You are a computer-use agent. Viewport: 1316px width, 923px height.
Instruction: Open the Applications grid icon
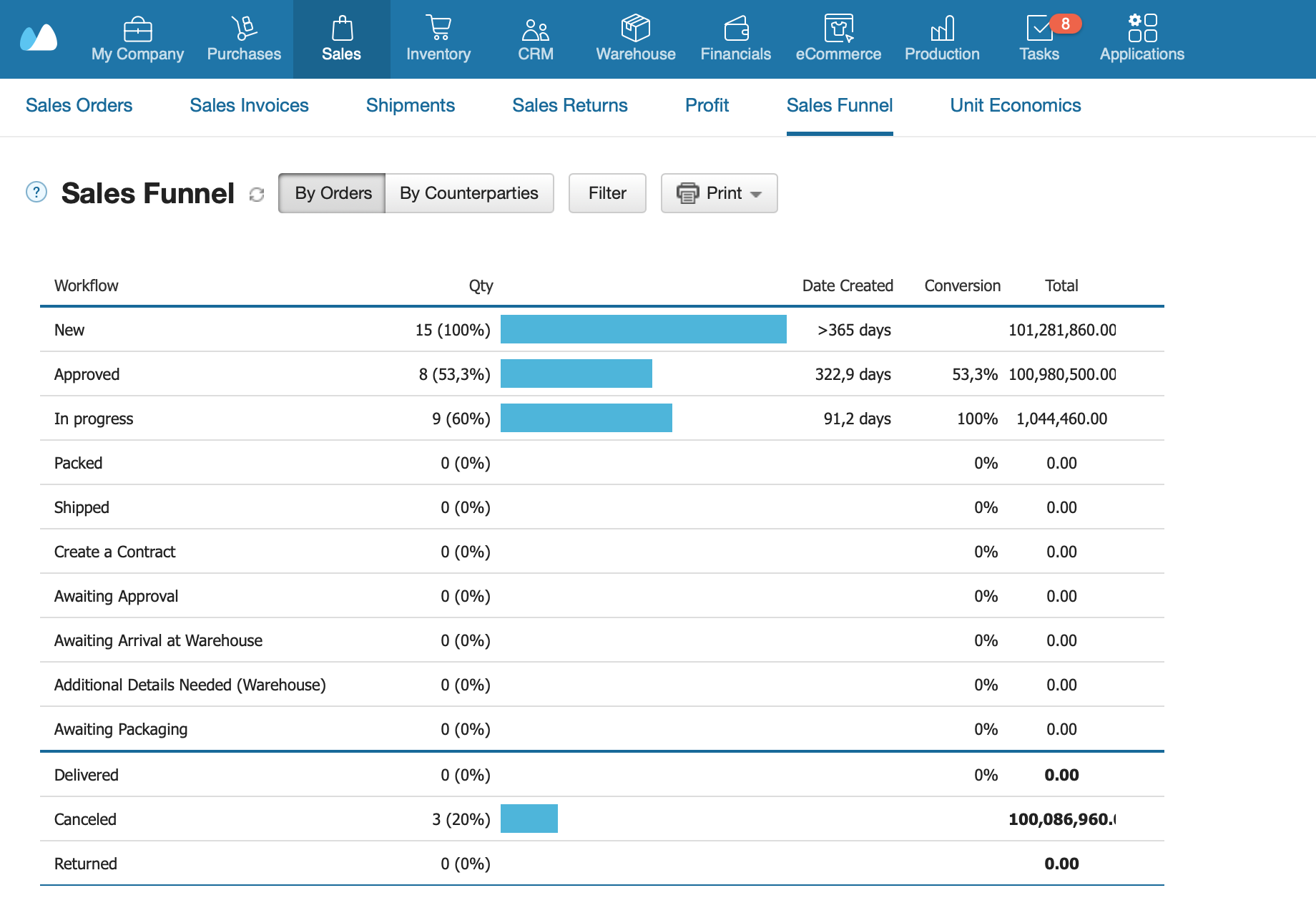(1142, 28)
